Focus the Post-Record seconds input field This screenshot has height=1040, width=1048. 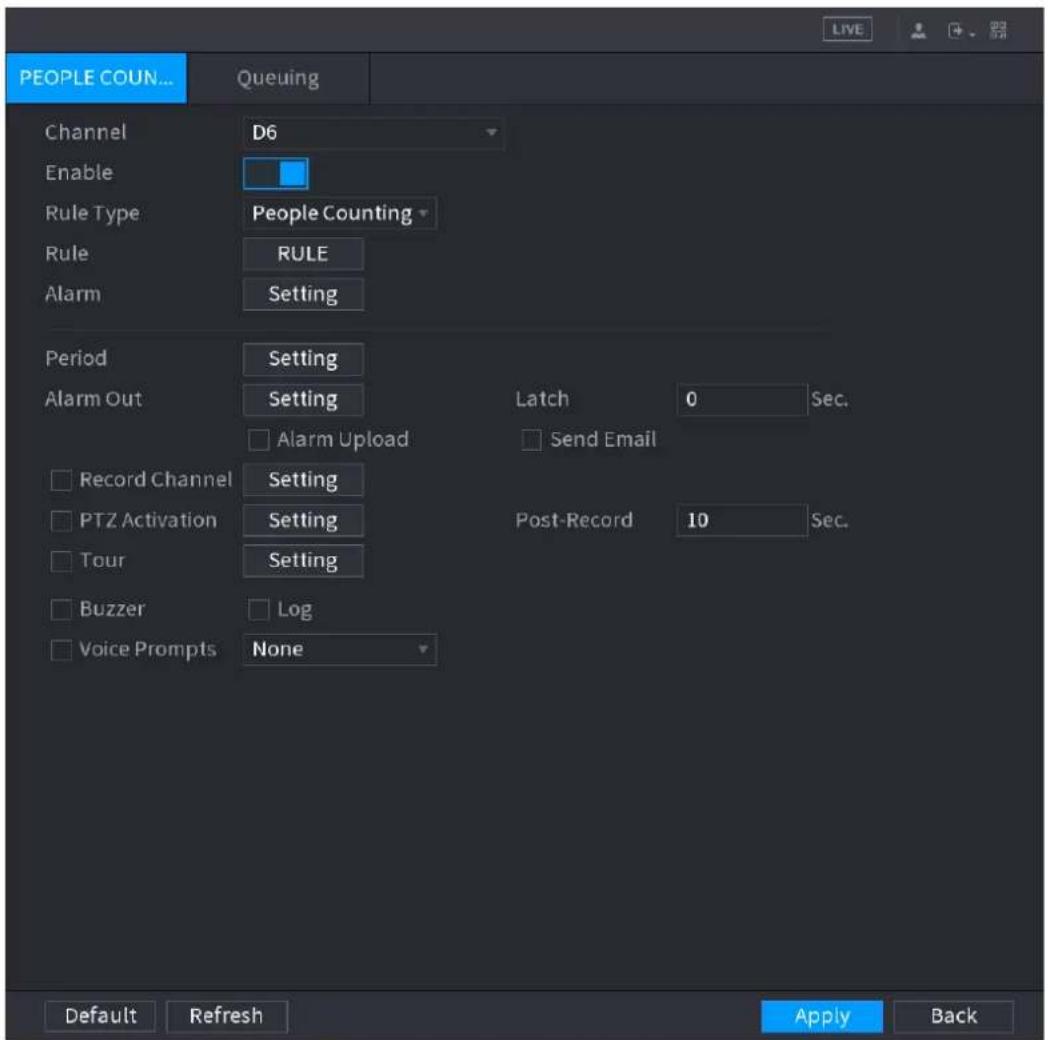click(x=742, y=521)
